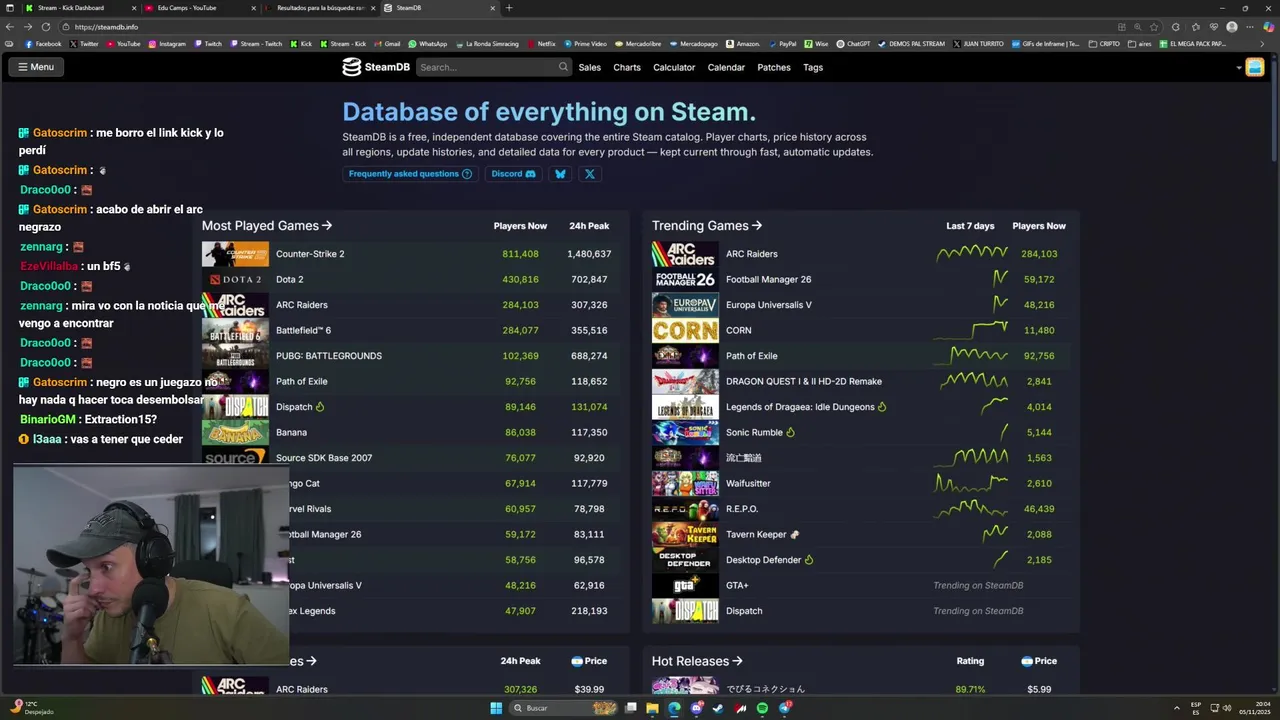Screen dimensions: 1280x720
Task: Open a new browser tab
Action: coord(509,8)
